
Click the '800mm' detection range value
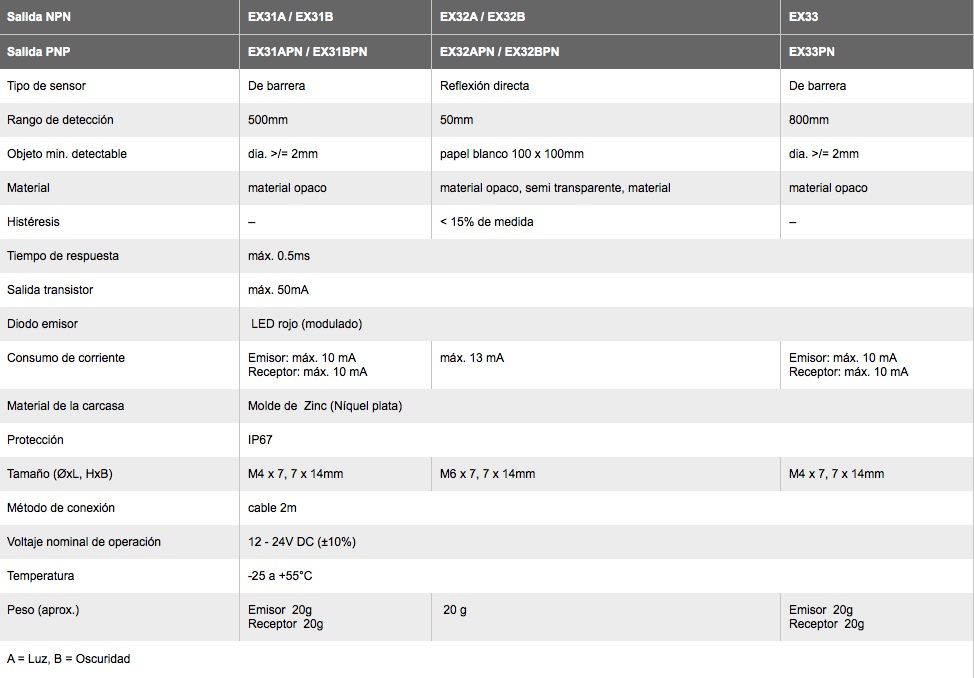tap(809, 120)
